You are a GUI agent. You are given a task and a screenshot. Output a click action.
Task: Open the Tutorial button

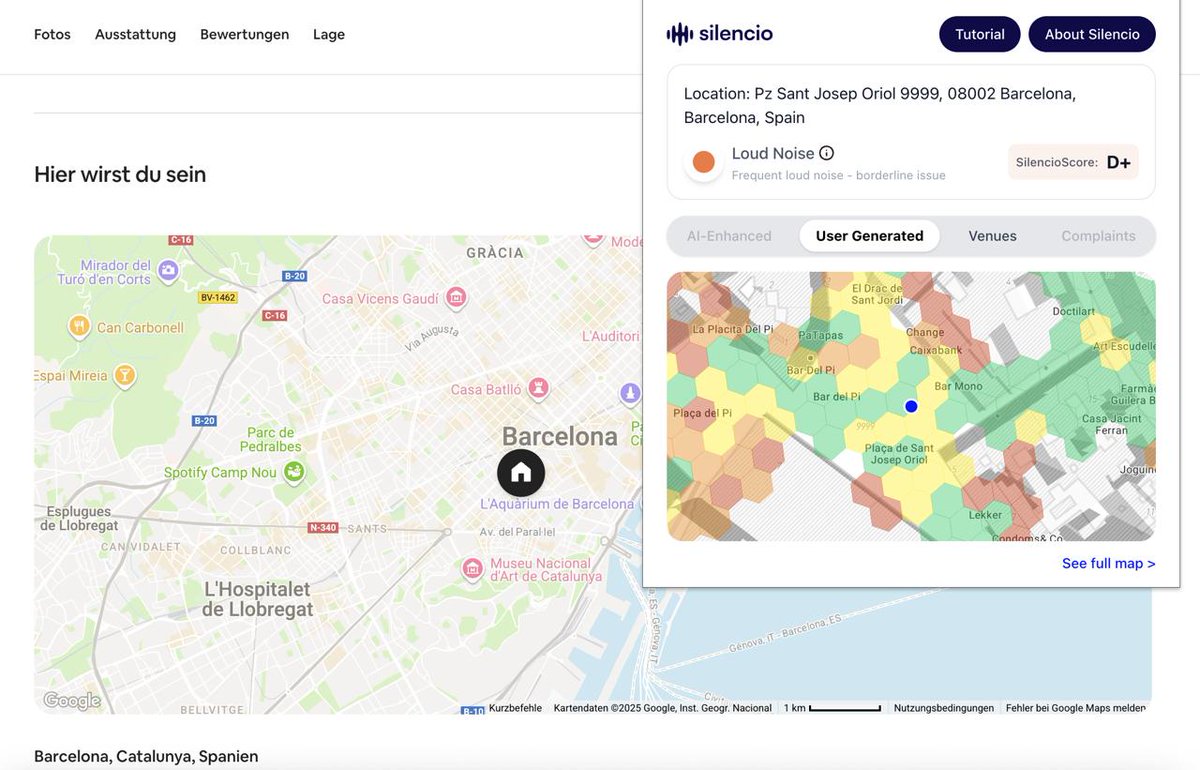(980, 34)
